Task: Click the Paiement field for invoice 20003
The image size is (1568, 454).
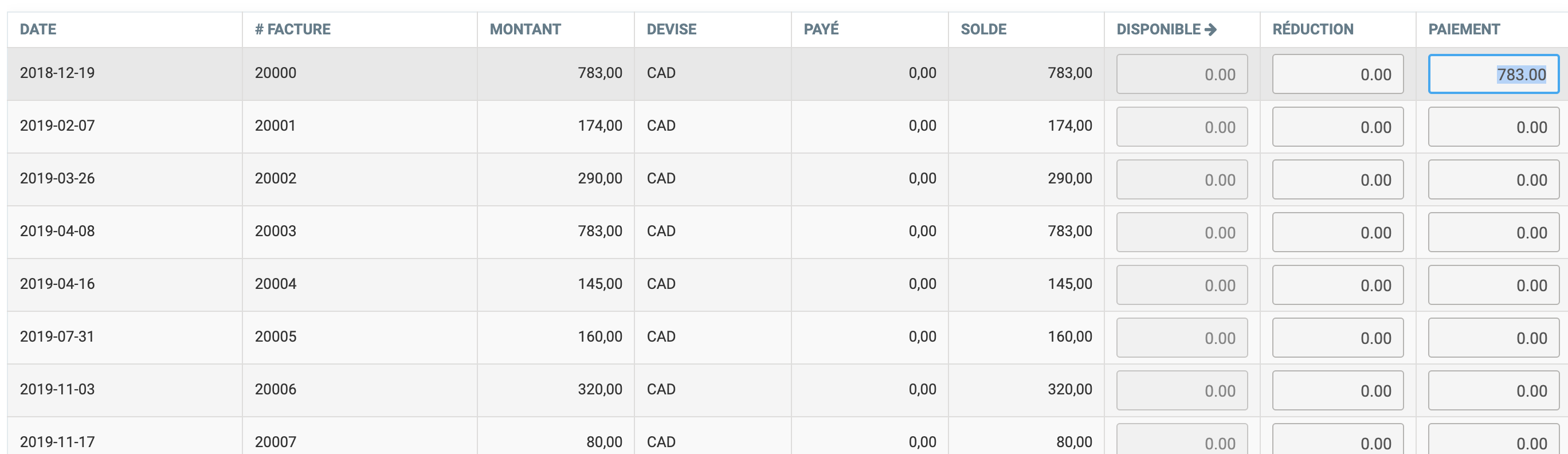Action: click(x=1493, y=233)
